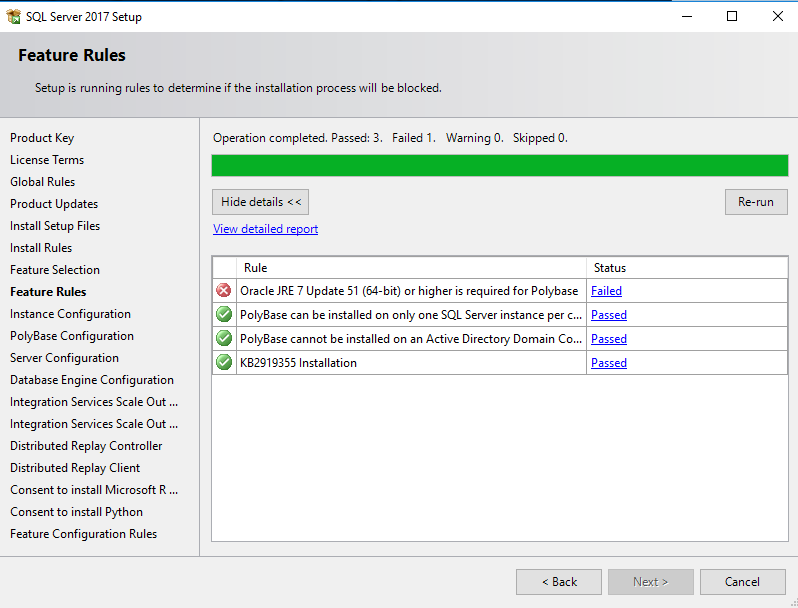Select Consent to install Python step
This screenshot has width=798, height=608.
tap(76, 511)
